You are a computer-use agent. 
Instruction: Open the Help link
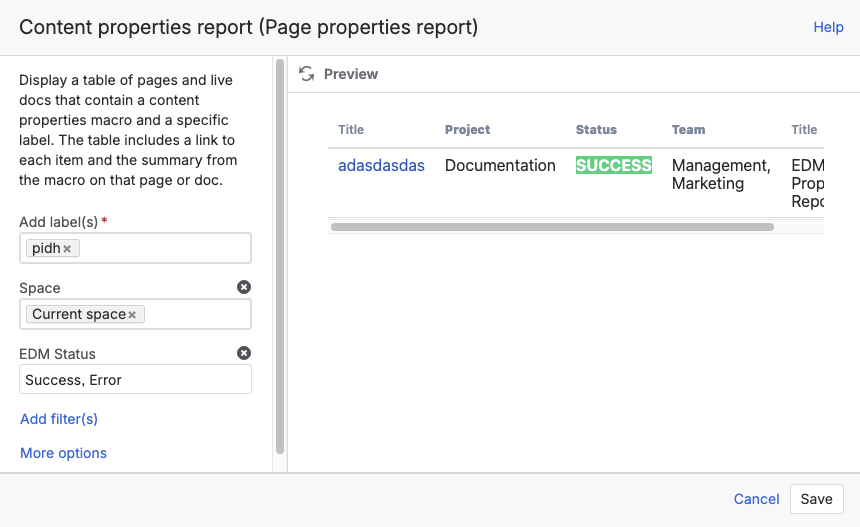click(828, 27)
